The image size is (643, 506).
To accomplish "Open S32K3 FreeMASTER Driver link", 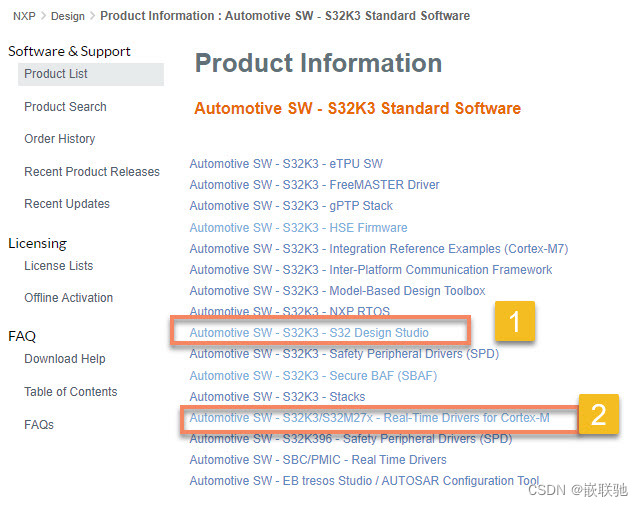I will coord(314,185).
